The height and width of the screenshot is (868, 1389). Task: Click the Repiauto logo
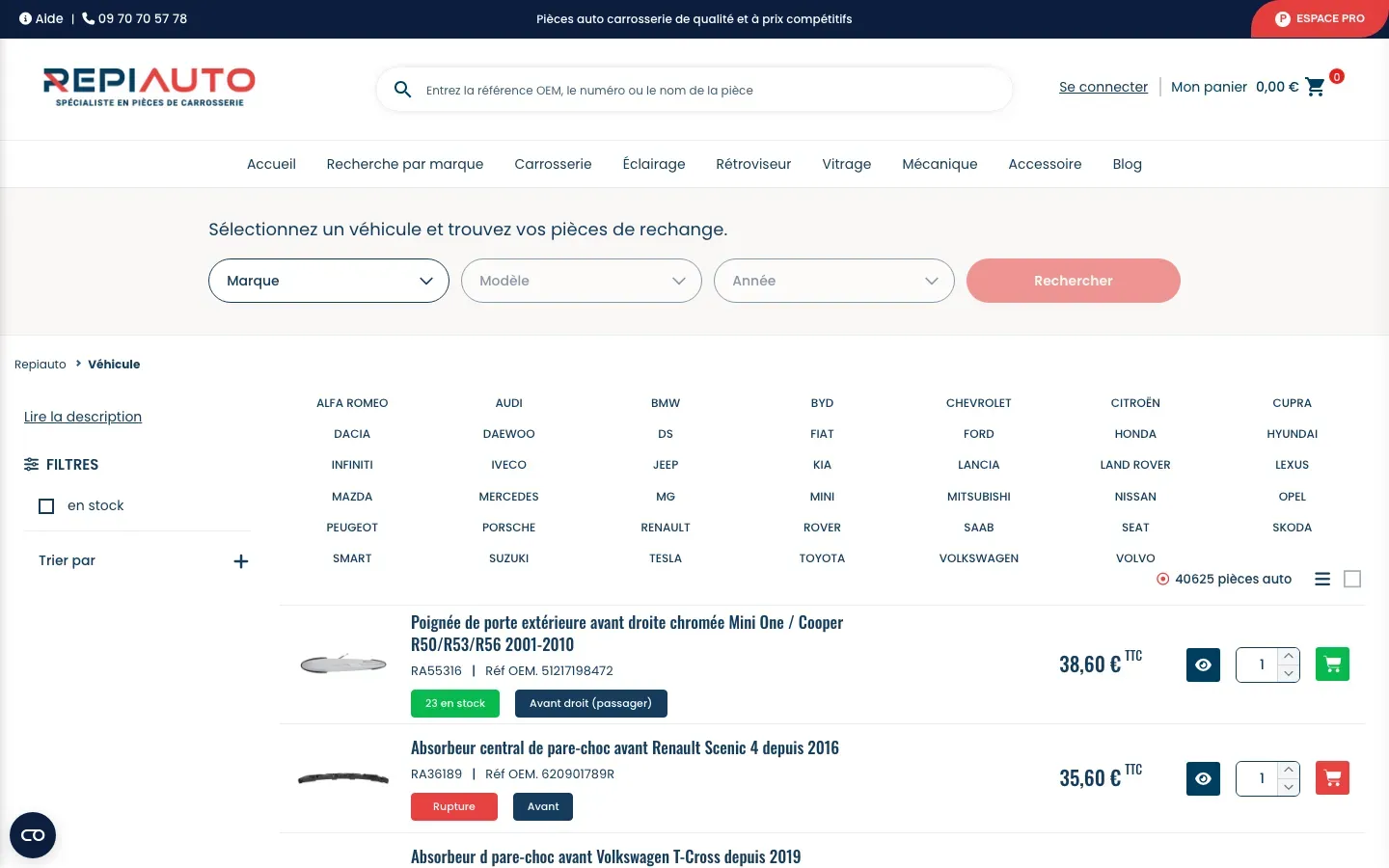point(150,87)
